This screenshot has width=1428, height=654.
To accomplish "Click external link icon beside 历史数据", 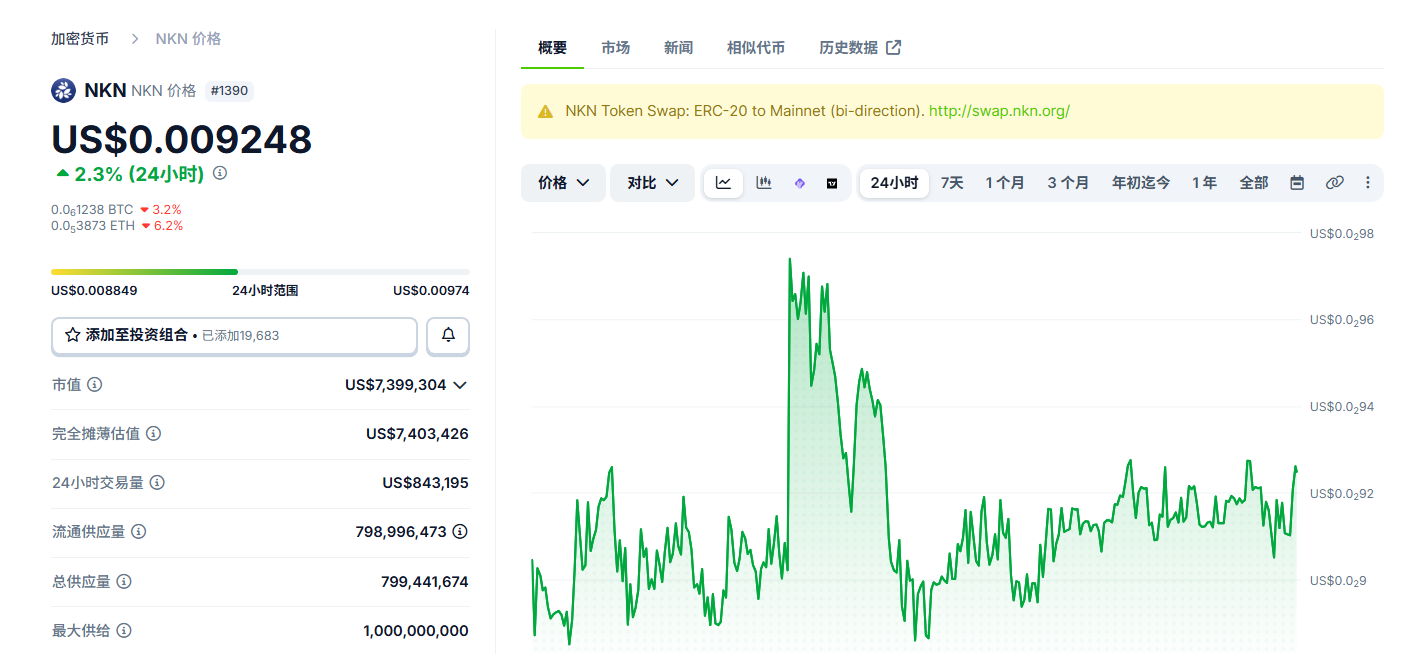I will 894,47.
